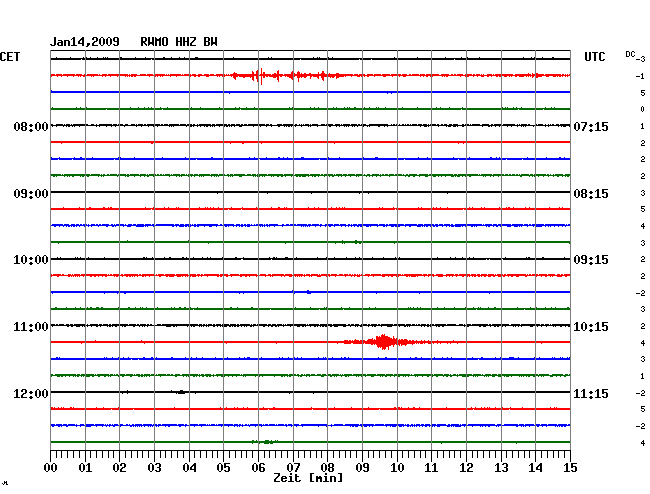
Task: Select minute 06 on the time axis
Action: point(258,468)
